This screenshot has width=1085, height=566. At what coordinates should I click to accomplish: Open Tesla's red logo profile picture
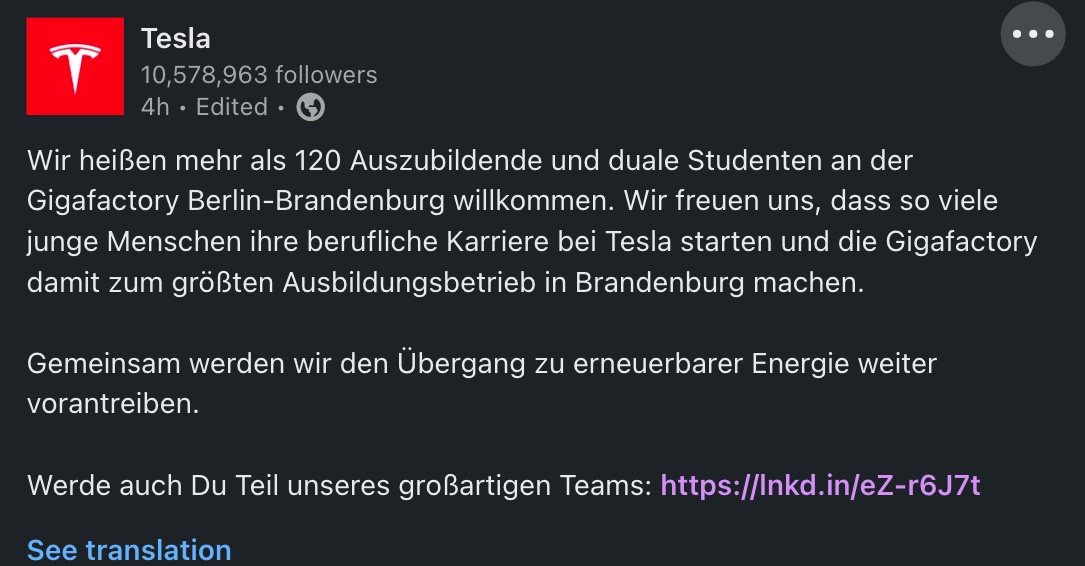pyautogui.click(x=75, y=66)
